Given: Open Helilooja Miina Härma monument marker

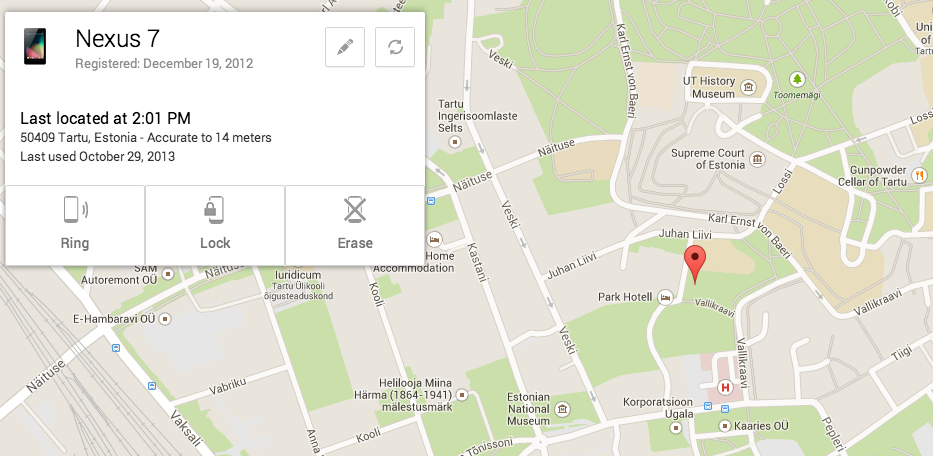Looking at the screenshot, I should pyautogui.click(x=461, y=395).
